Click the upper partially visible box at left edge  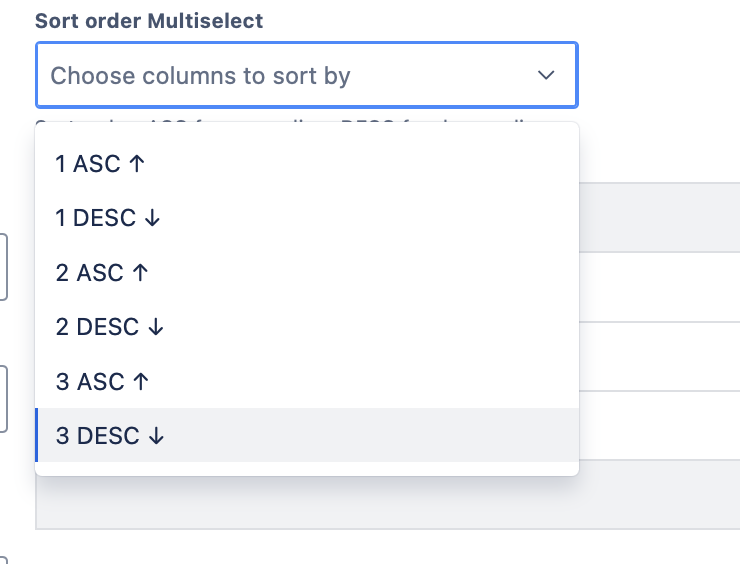[x=4, y=266]
